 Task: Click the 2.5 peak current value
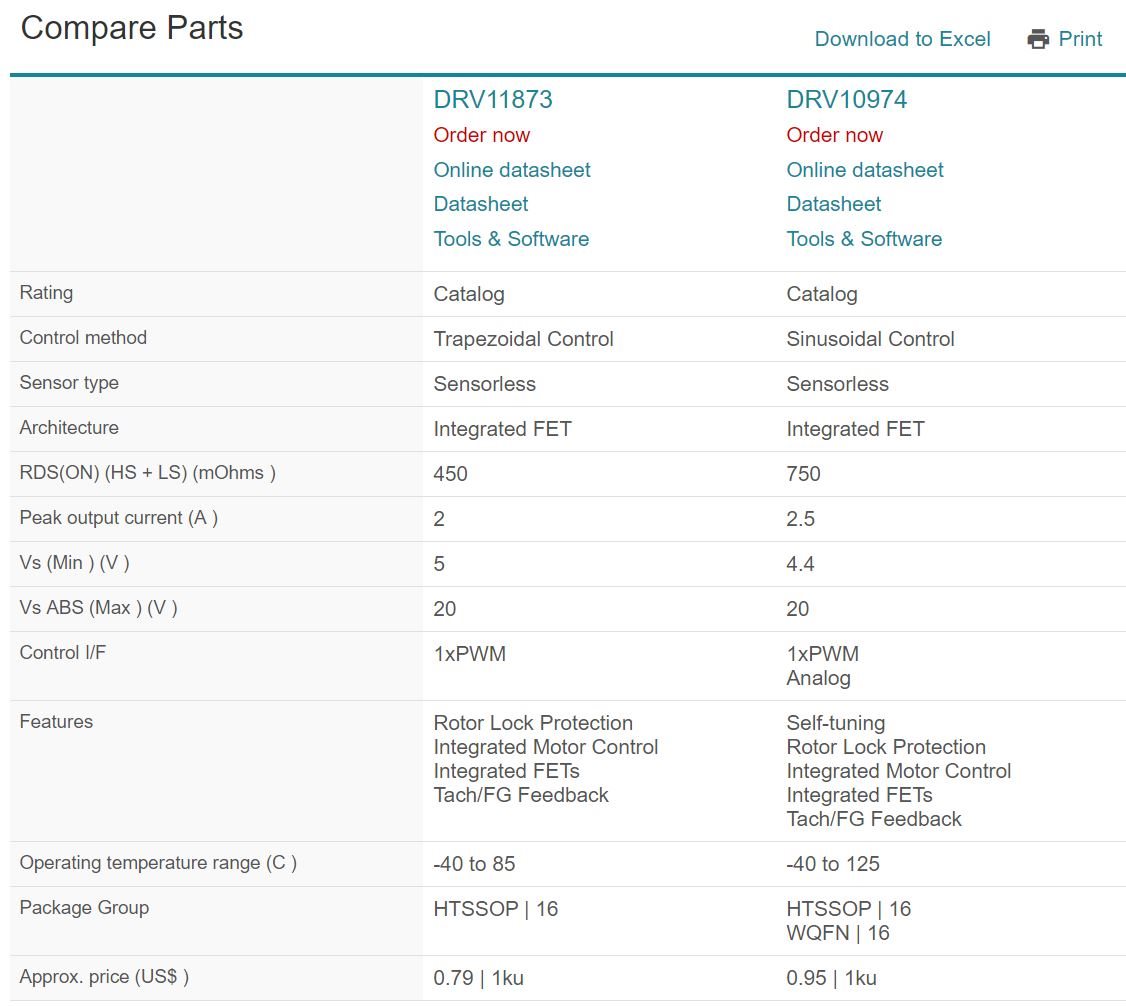pos(801,519)
